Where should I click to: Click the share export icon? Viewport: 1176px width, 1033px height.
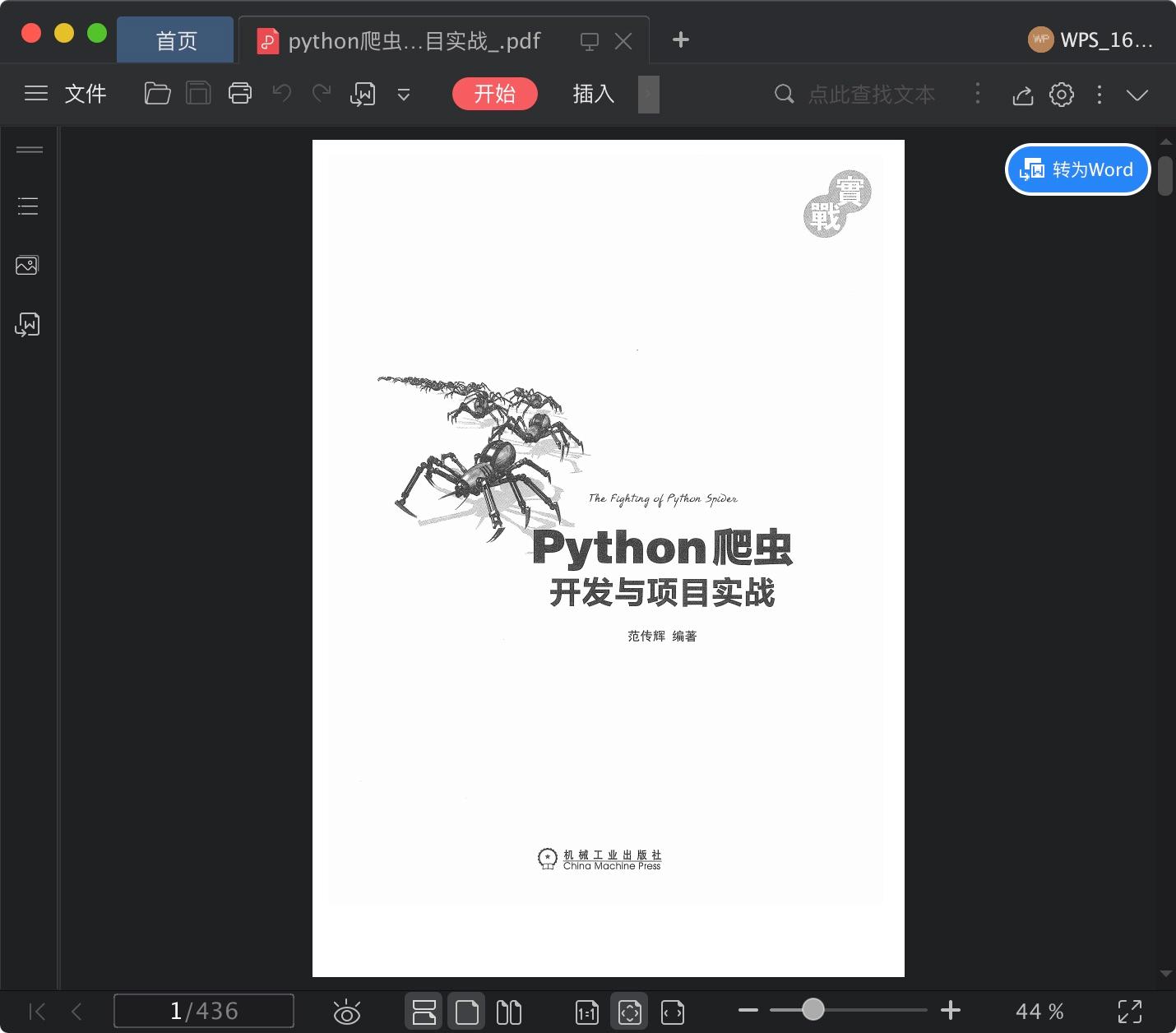point(1022,95)
